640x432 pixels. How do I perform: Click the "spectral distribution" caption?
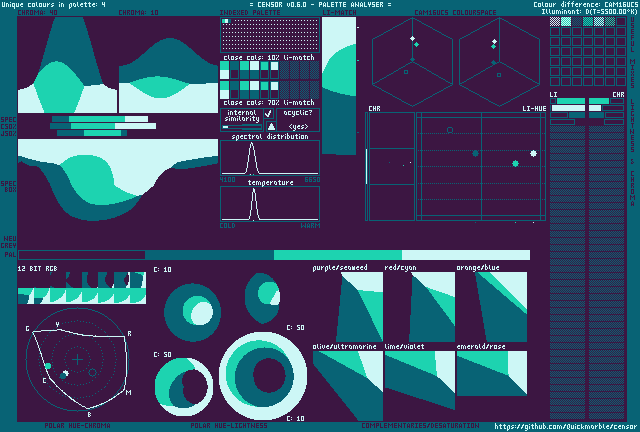coord(270,136)
